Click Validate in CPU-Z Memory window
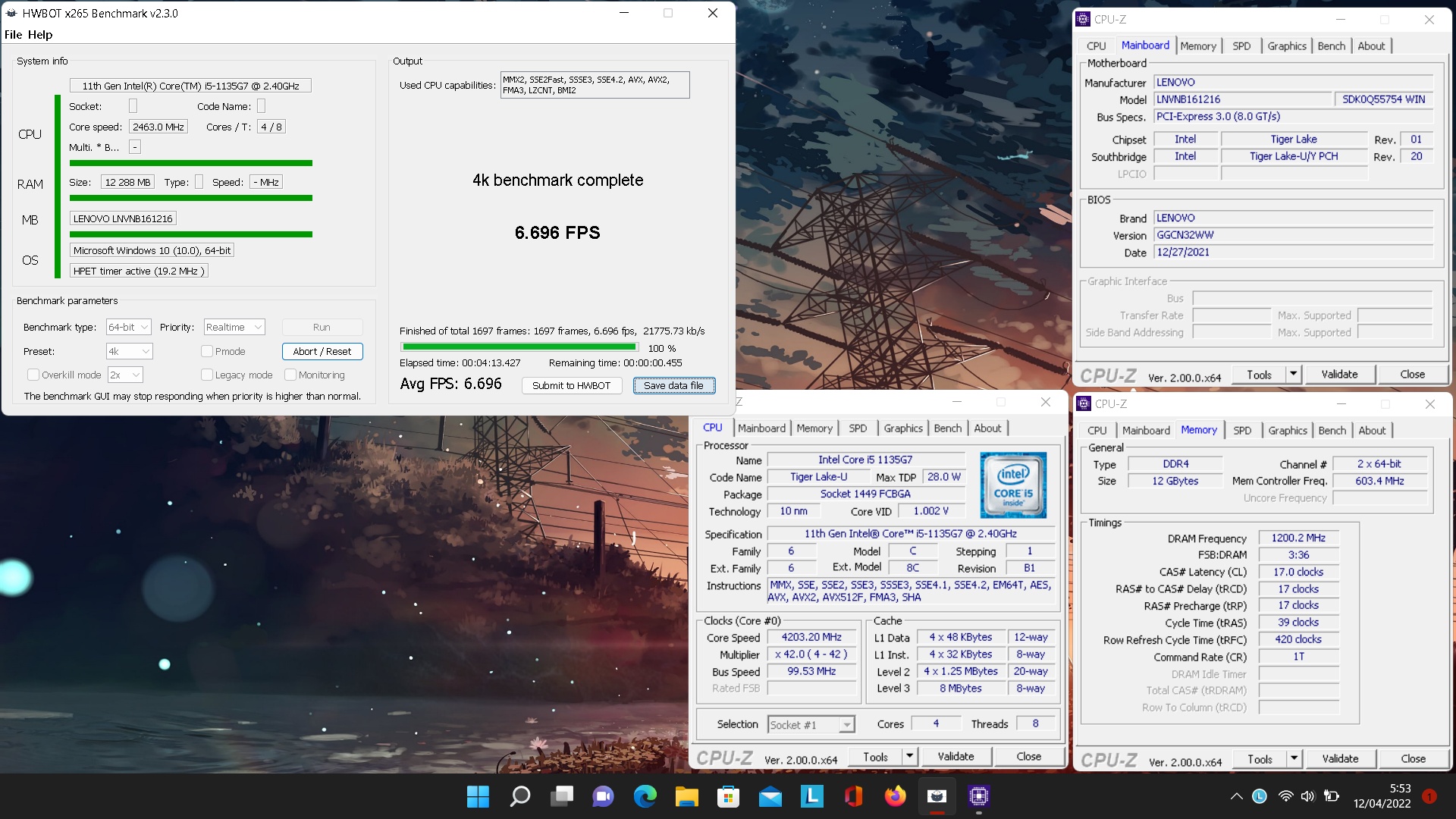Screen dimensions: 1456x819 click(1340, 758)
